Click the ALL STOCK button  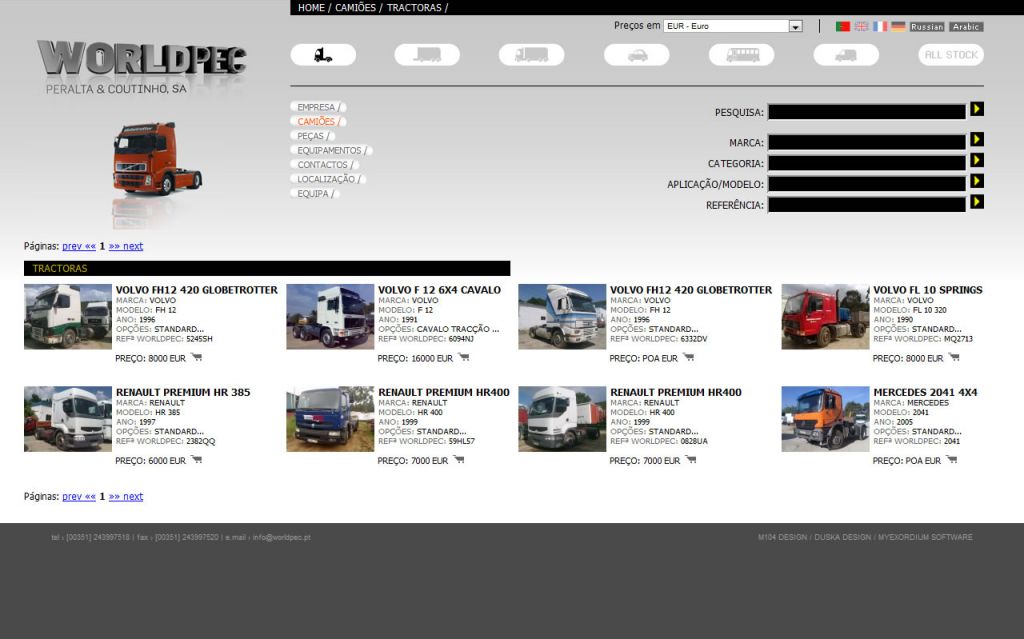(x=951, y=55)
